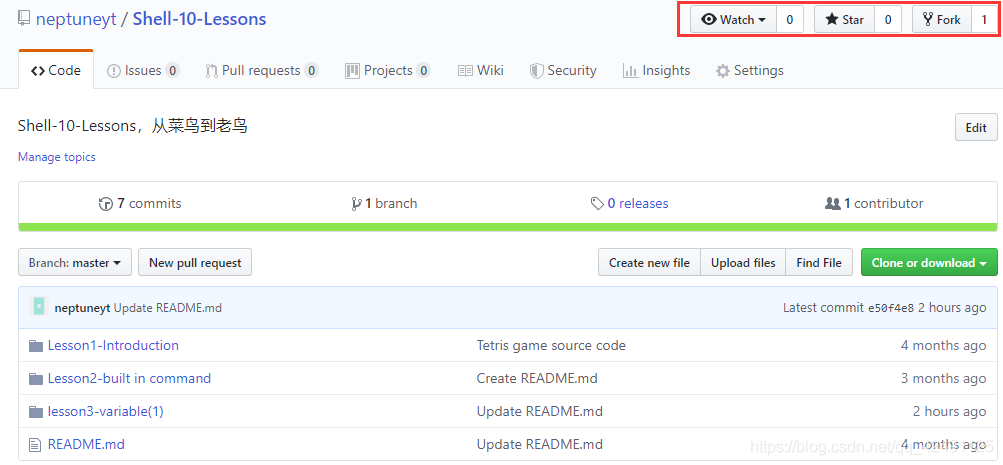The height and width of the screenshot is (465, 1003).
Task: Click the people icon beside 1 contributor
Action: [833, 204]
